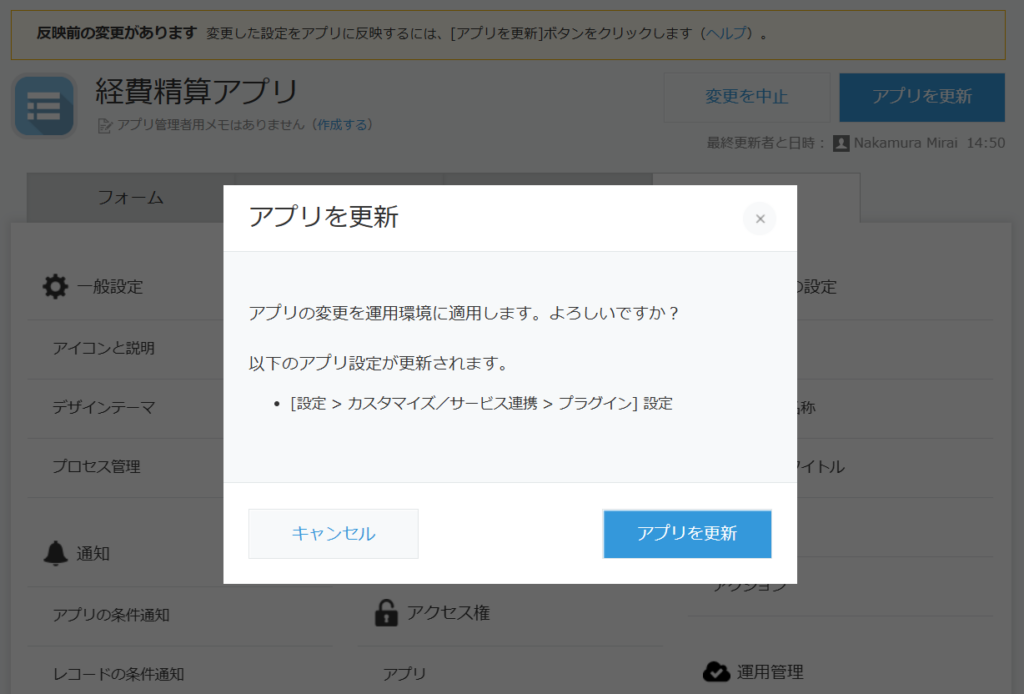Select アプリの条件通知 under 通知
The width and height of the screenshot is (1024, 694).
111,615
